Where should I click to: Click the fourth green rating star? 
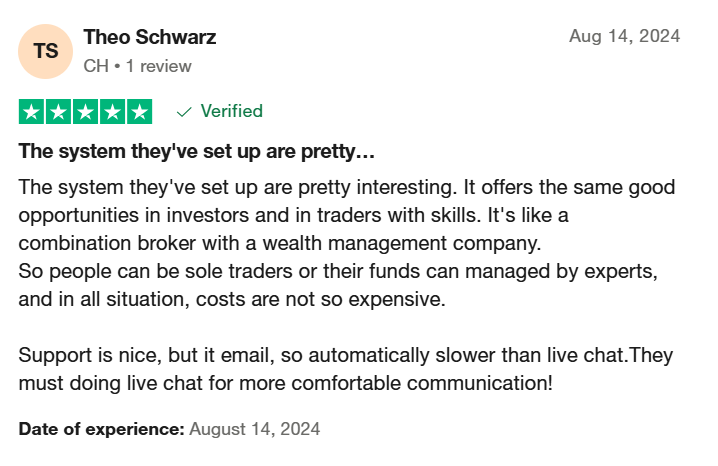(112, 112)
